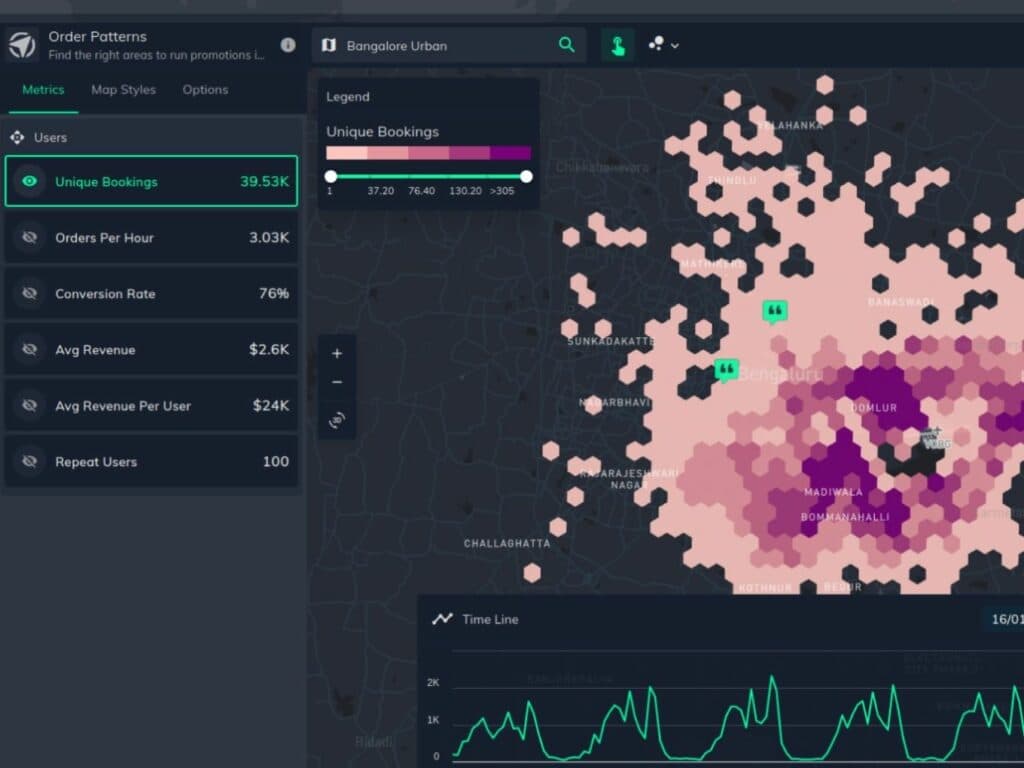
Task: Toggle the 3D map view icon
Action: (x=337, y=421)
